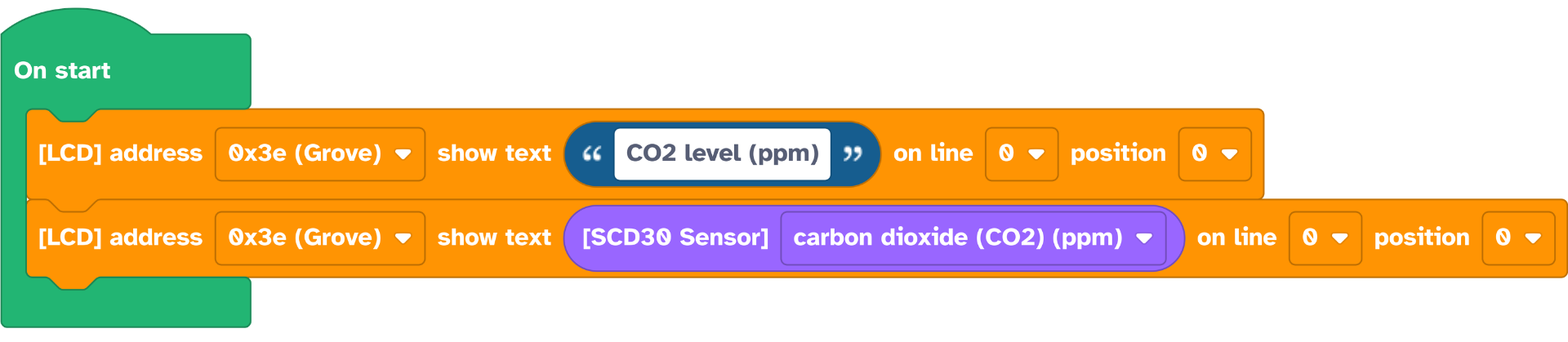
Task: Click arrow icon beside second 0x3e (Grove)
Action: 403,238
